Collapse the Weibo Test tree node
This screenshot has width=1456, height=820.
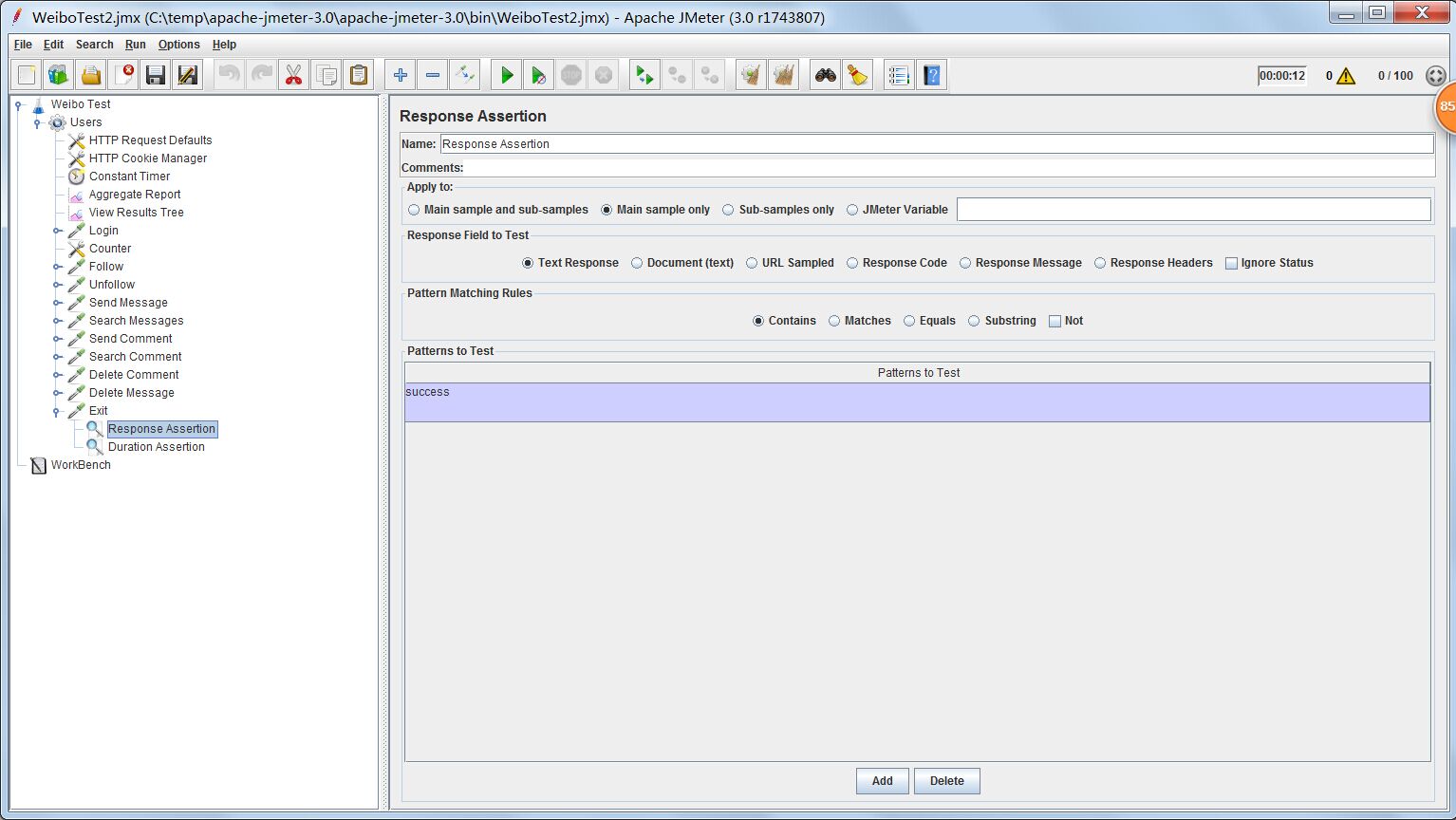[19, 104]
